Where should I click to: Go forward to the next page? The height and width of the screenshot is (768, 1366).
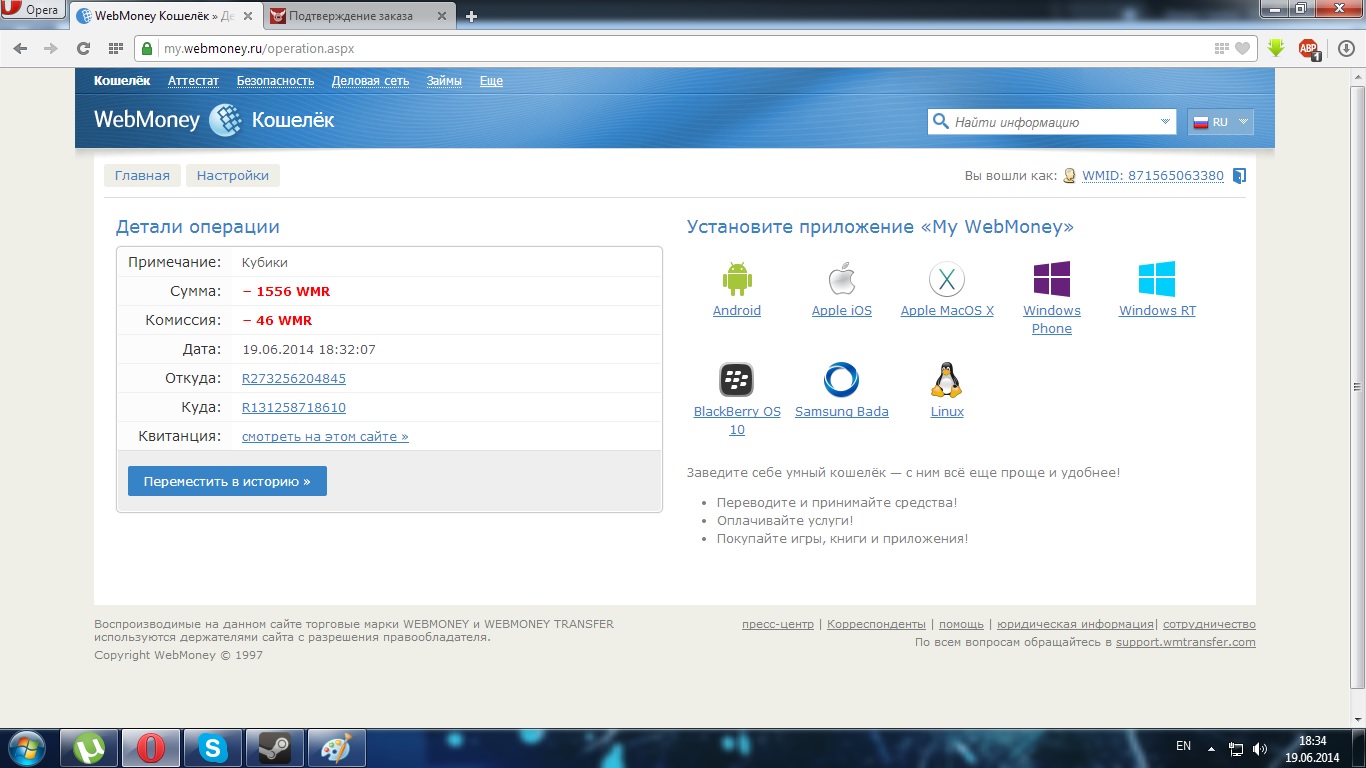point(51,48)
